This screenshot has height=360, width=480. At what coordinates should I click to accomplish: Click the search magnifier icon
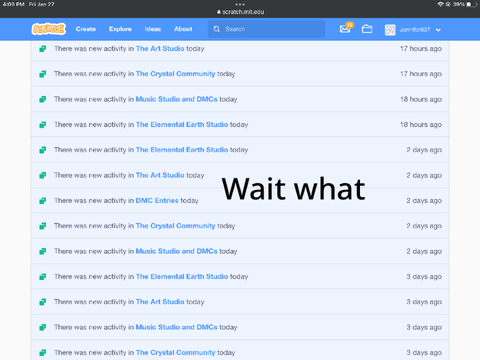(217, 29)
